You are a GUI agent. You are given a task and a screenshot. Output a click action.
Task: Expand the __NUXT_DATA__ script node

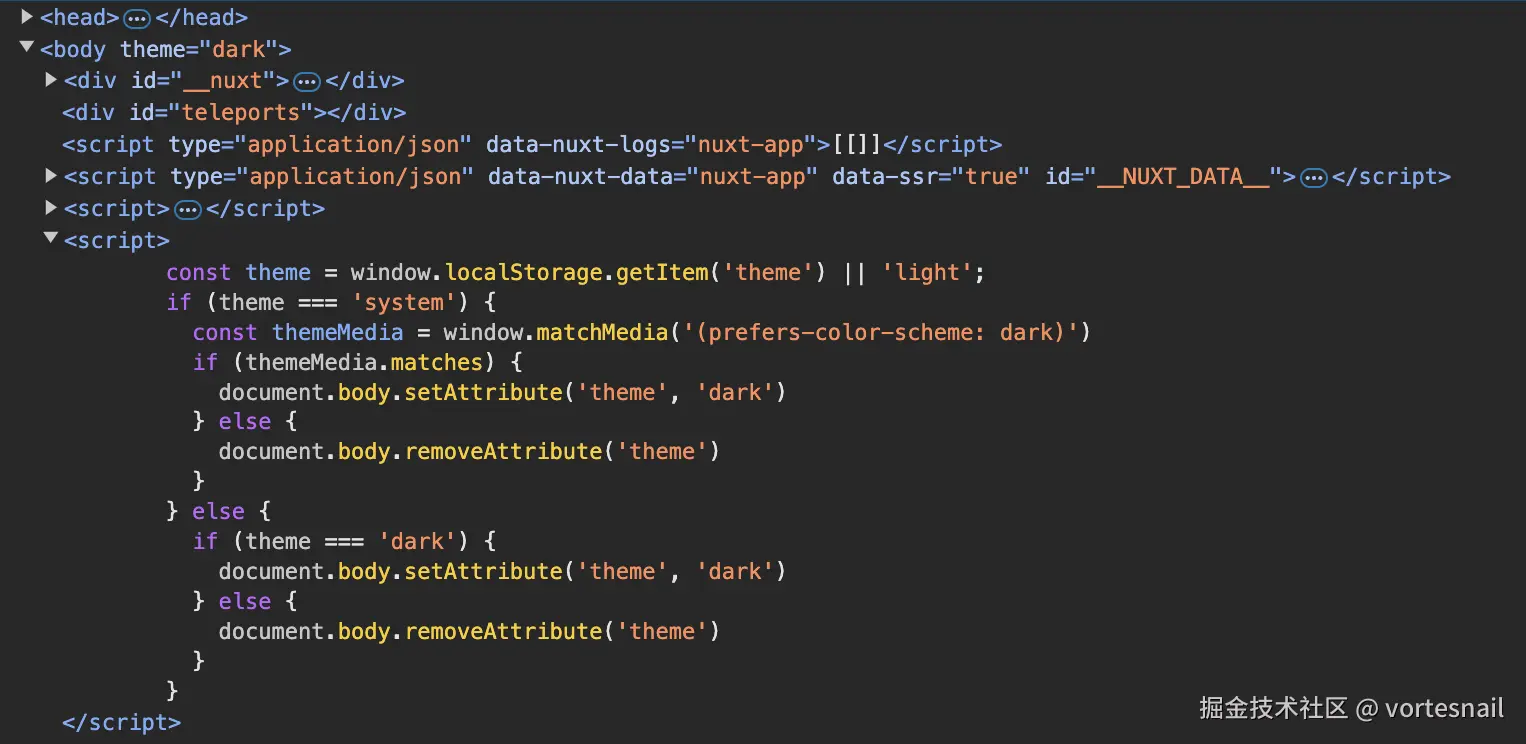tap(51, 176)
